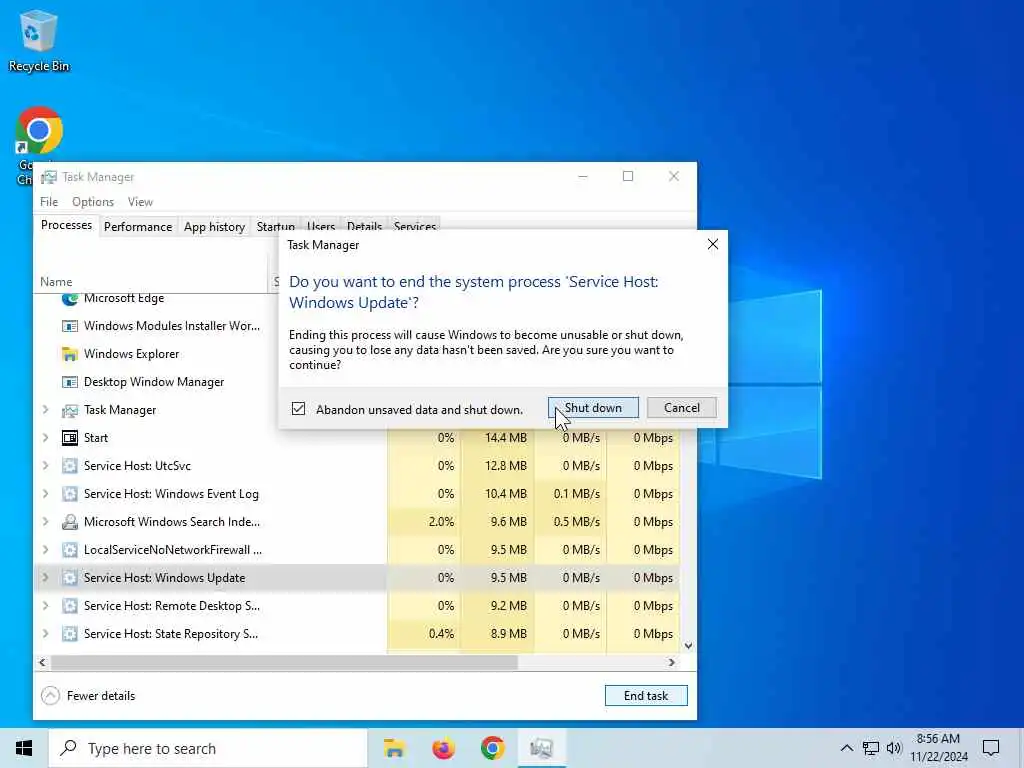Click Service Host: UtcSvc gear icon
Viewport: 1024px width, 768px height.
pyautogui.click(x=70, y=466)
